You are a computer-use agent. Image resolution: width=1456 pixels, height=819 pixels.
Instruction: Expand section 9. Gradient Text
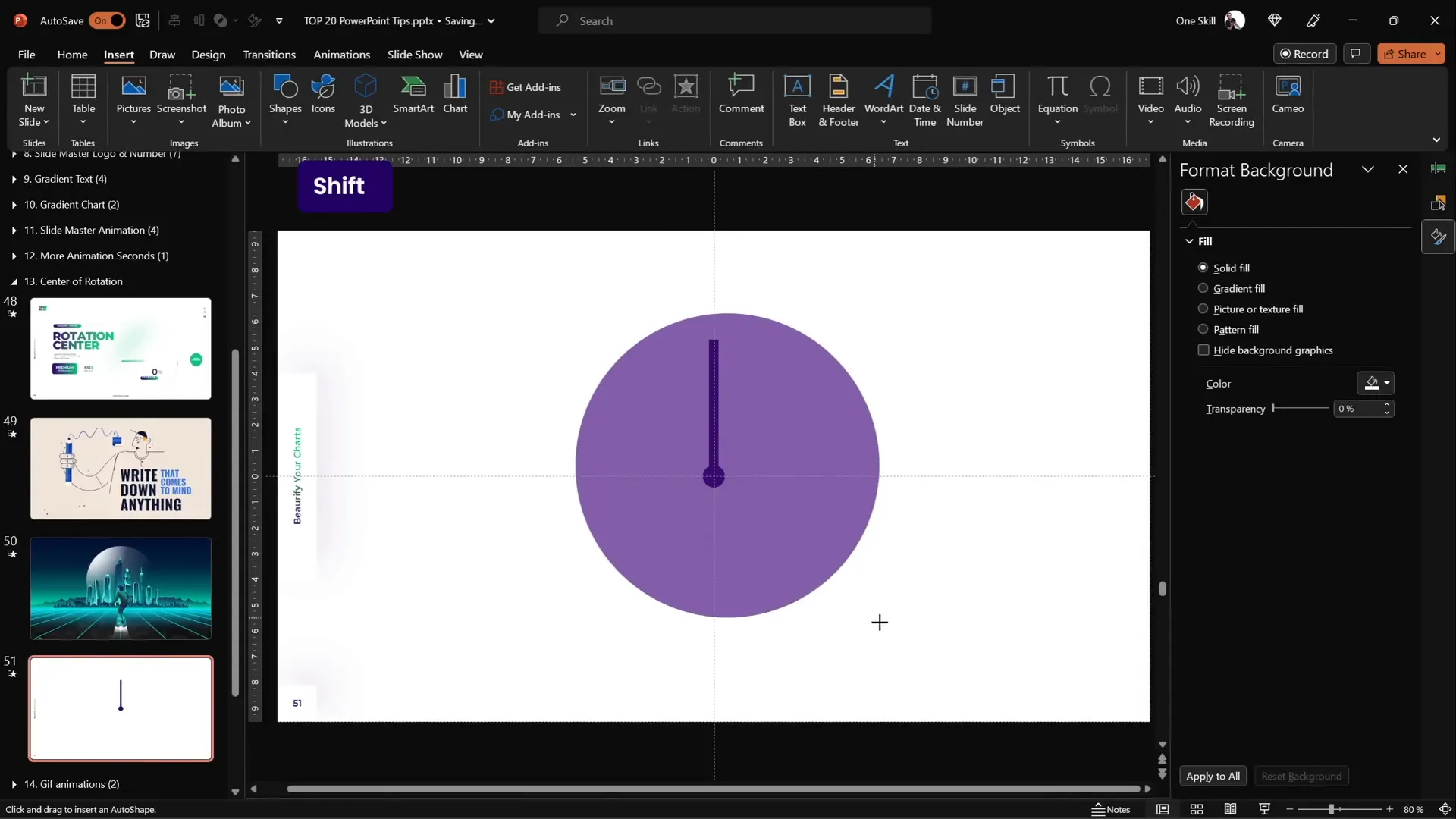14,179
